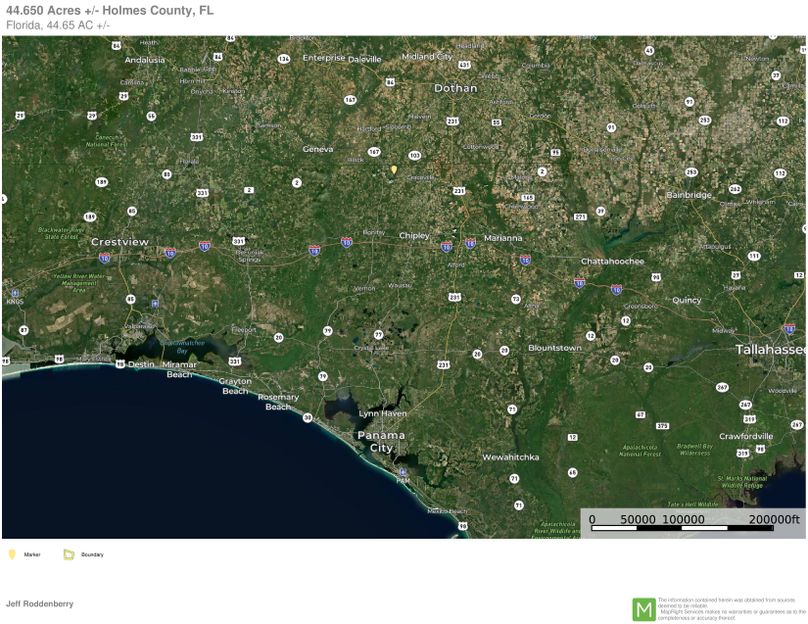The width and height of the screenshot is (808, 624).
Task: Click the I-10 interstate shield near Crestview
Action: 103,257
